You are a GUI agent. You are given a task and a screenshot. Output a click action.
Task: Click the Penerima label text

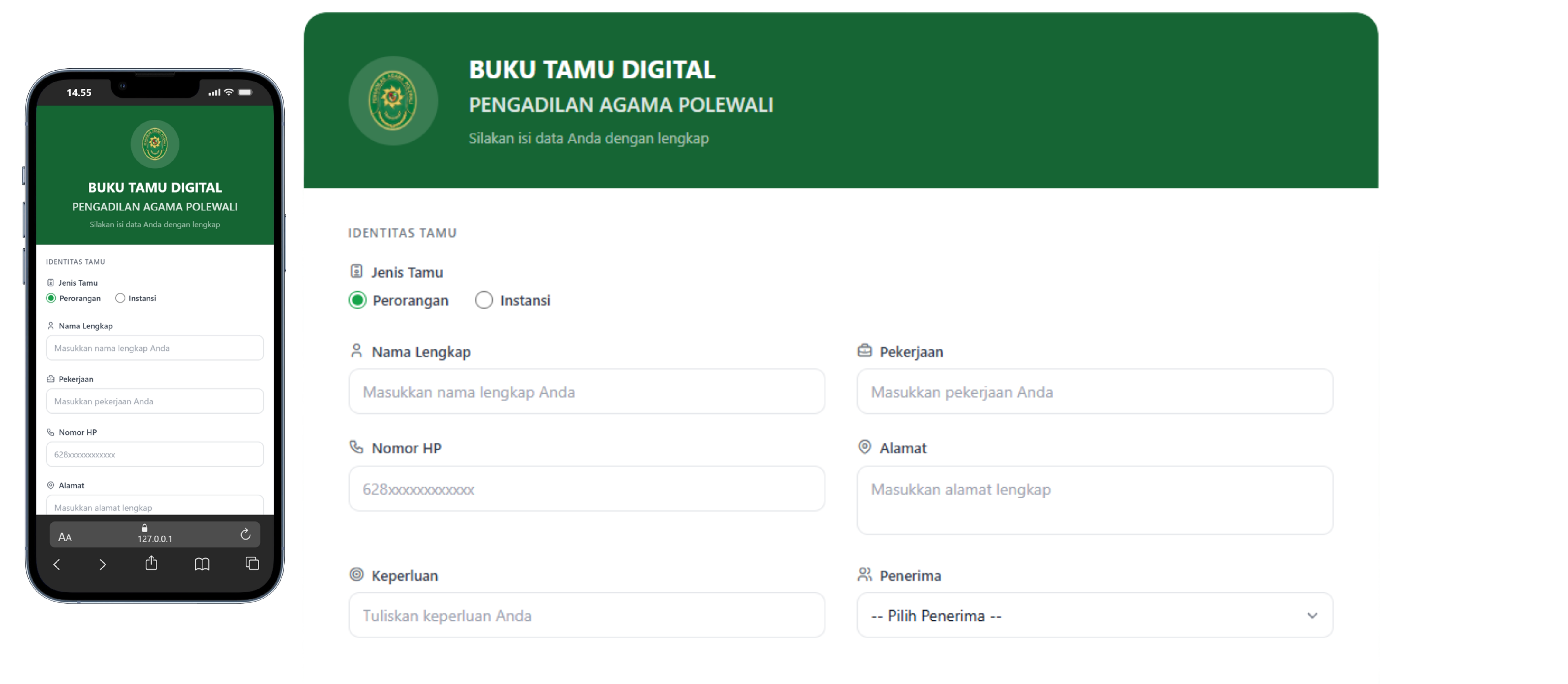[910, 576]
